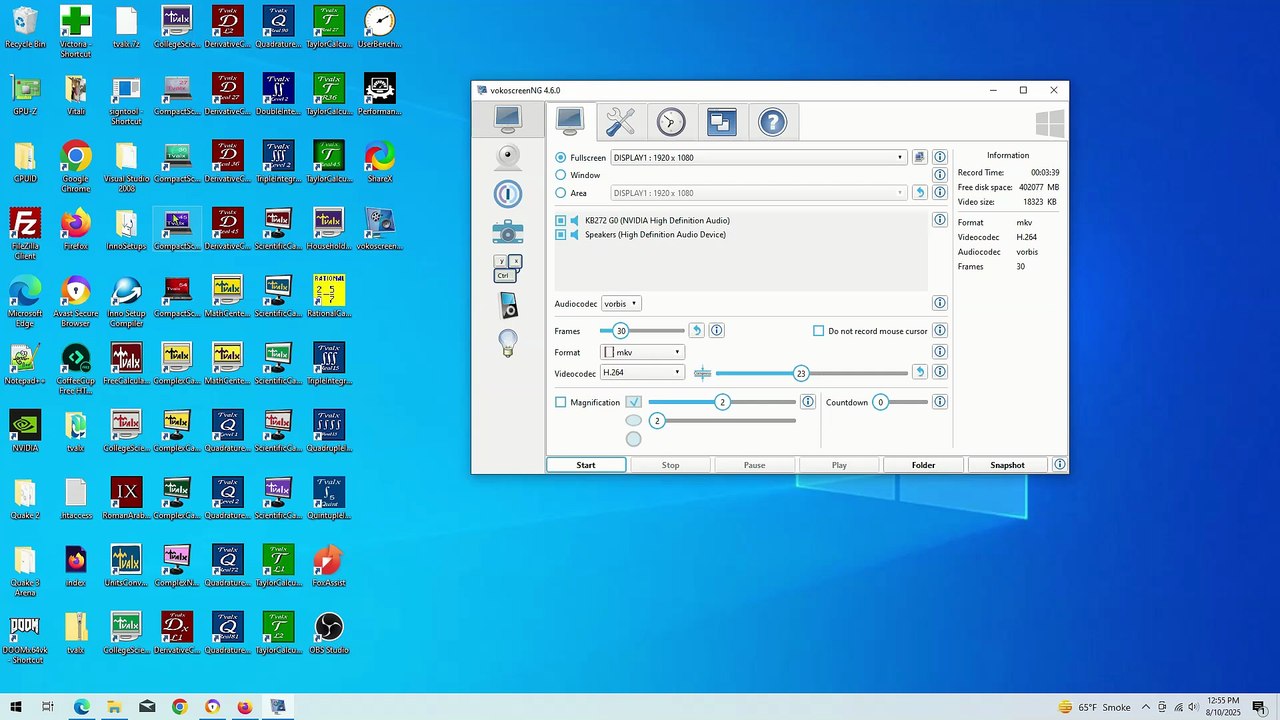Click the light bulb icon in sidebar
This screenshot has width=1280, height=720.
508,343
